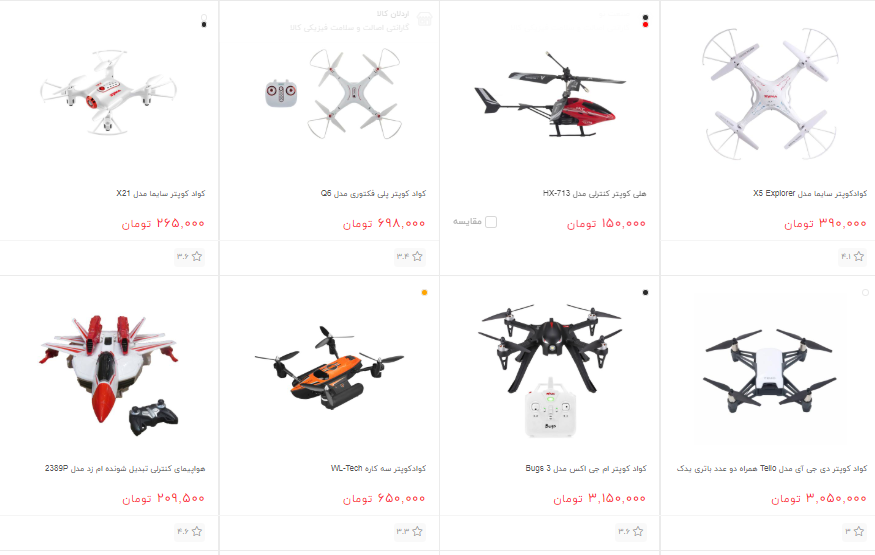This screenshot has height=555, width=875.
Task: Click star rating icon under Tello drone
Action: click(859, 532)
